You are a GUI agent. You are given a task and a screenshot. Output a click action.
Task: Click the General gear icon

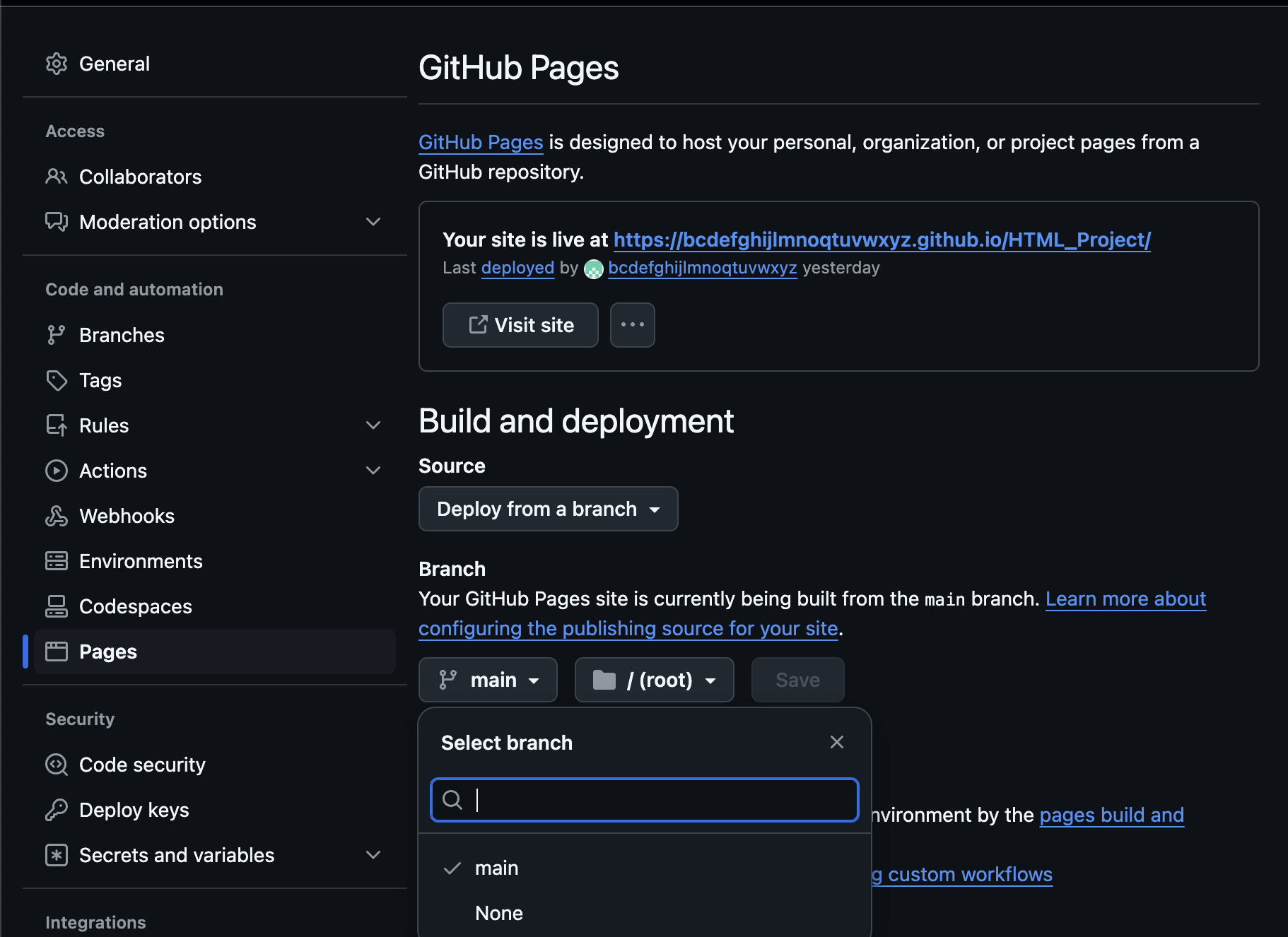57,64
